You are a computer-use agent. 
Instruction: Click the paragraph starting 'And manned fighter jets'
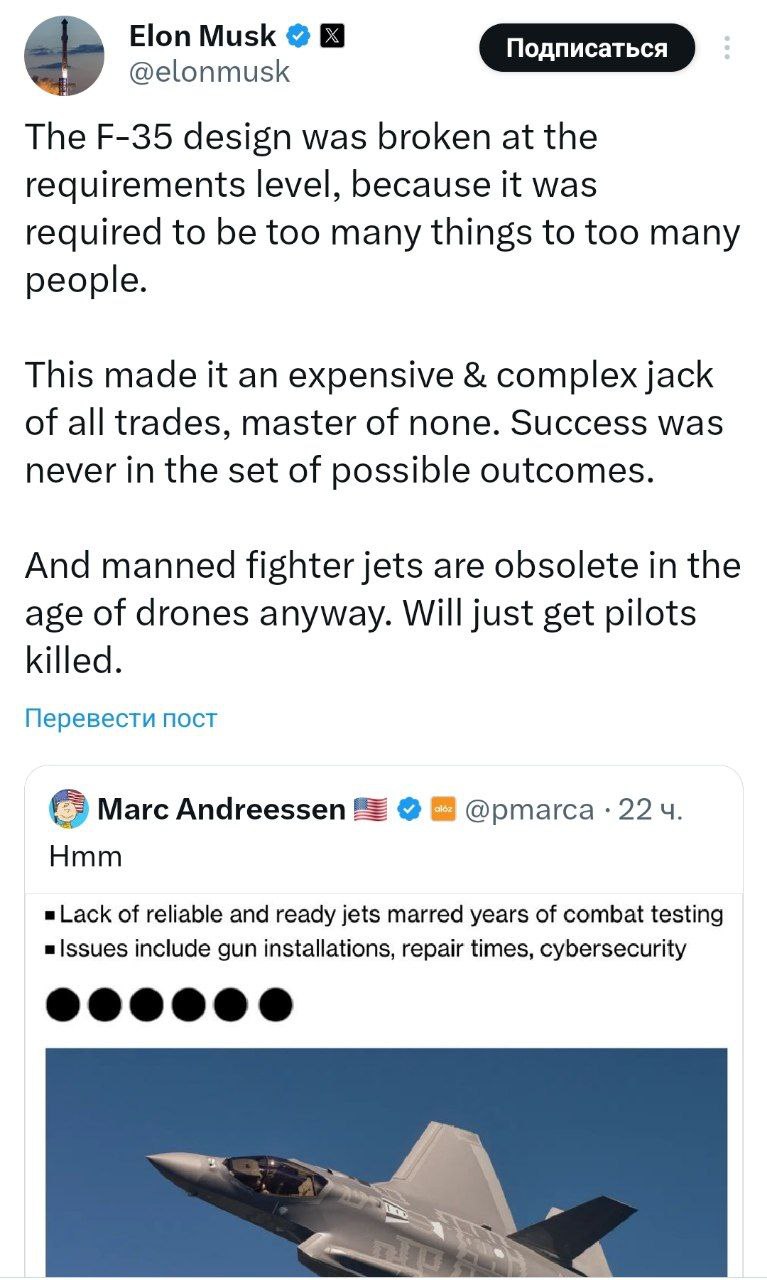click(x=382, y=613)
